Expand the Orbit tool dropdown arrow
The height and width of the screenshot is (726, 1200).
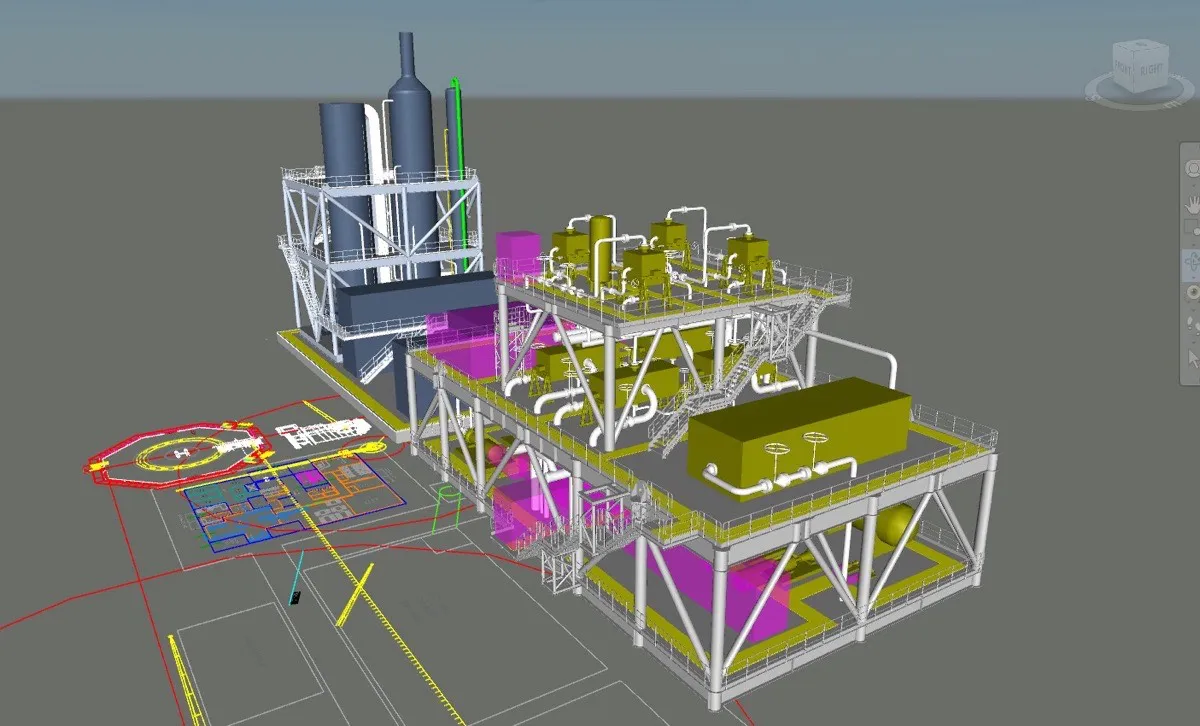(1193, 279)
